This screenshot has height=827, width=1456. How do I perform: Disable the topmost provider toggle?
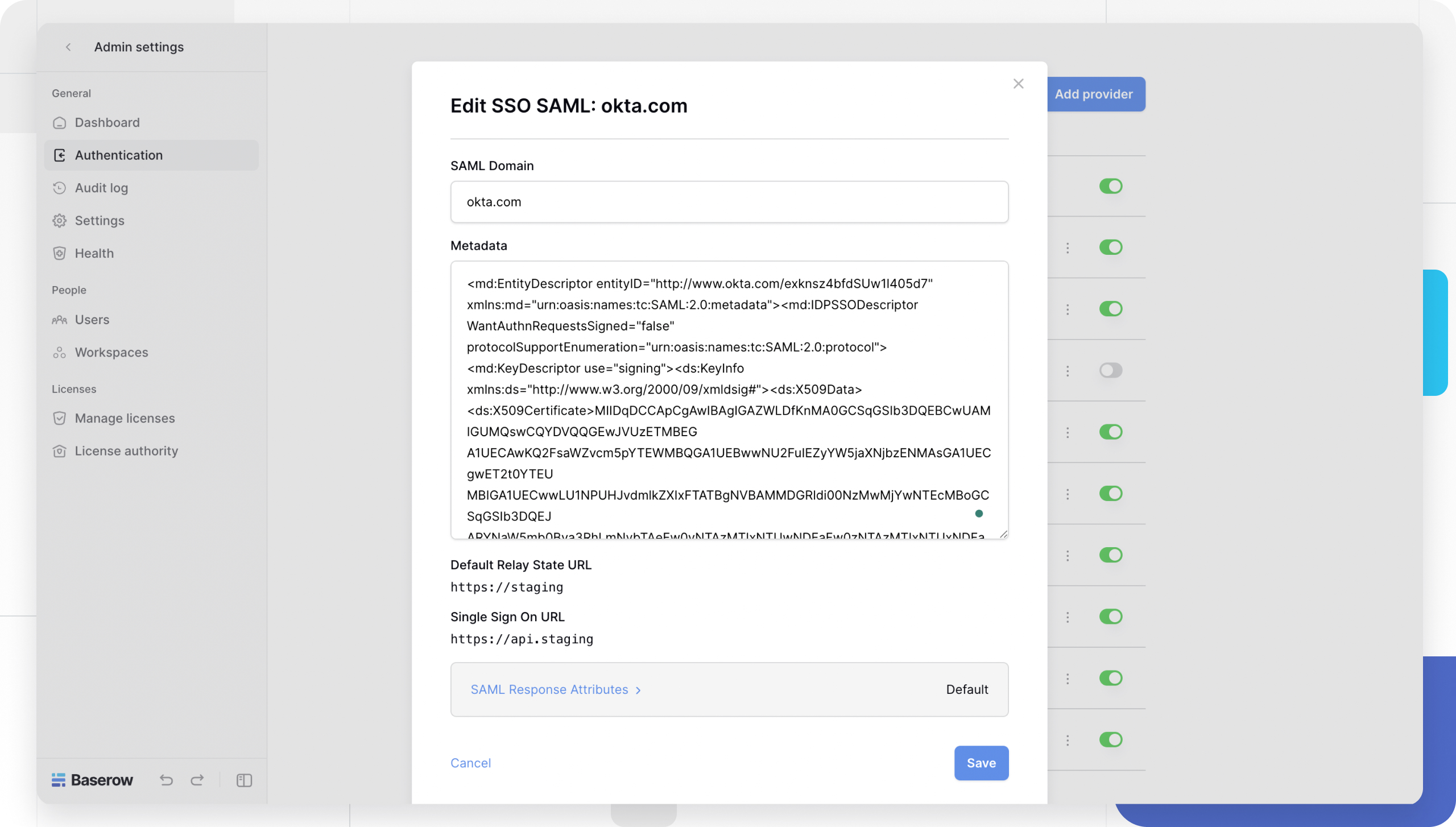pyautogui.click(x=1111, y=186)
